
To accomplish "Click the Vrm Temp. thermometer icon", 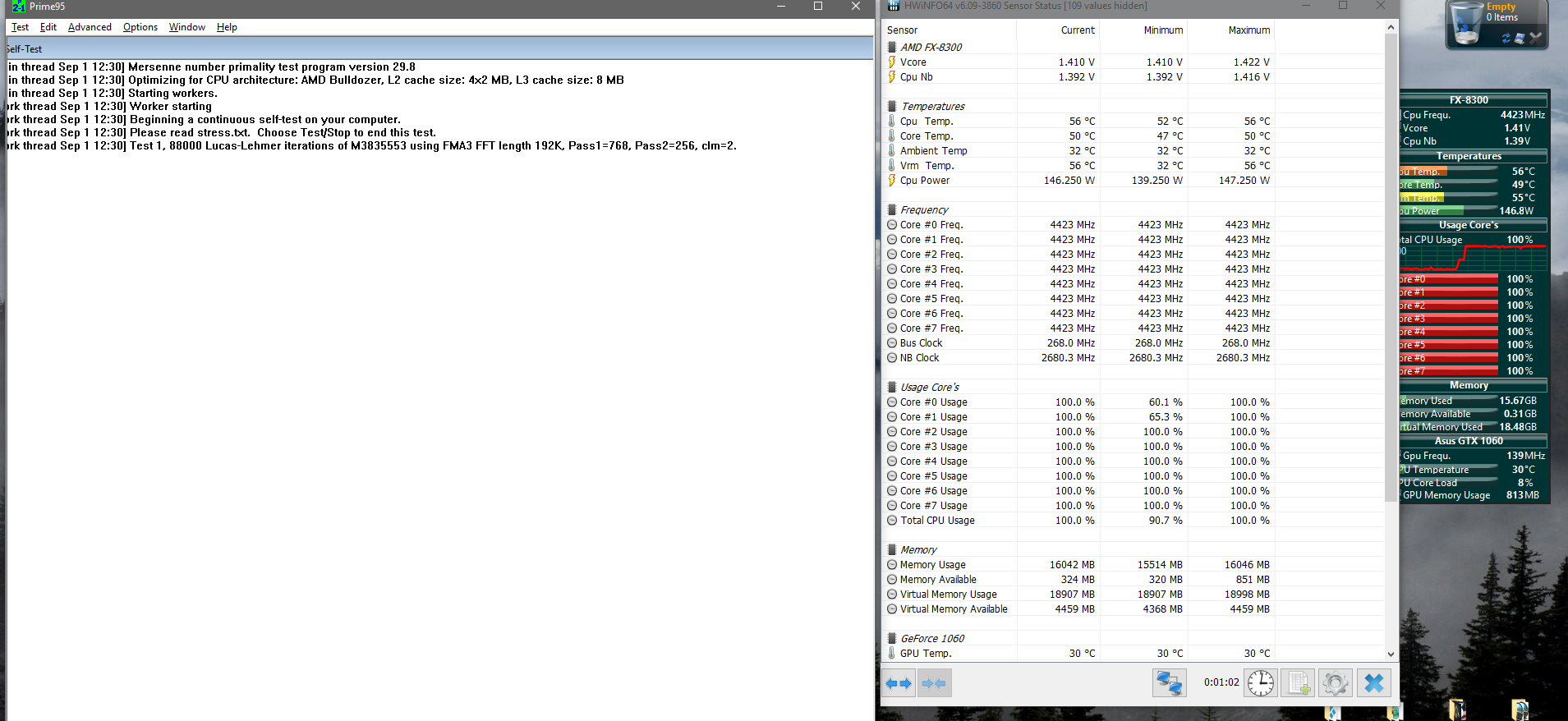I will (892, 165).
